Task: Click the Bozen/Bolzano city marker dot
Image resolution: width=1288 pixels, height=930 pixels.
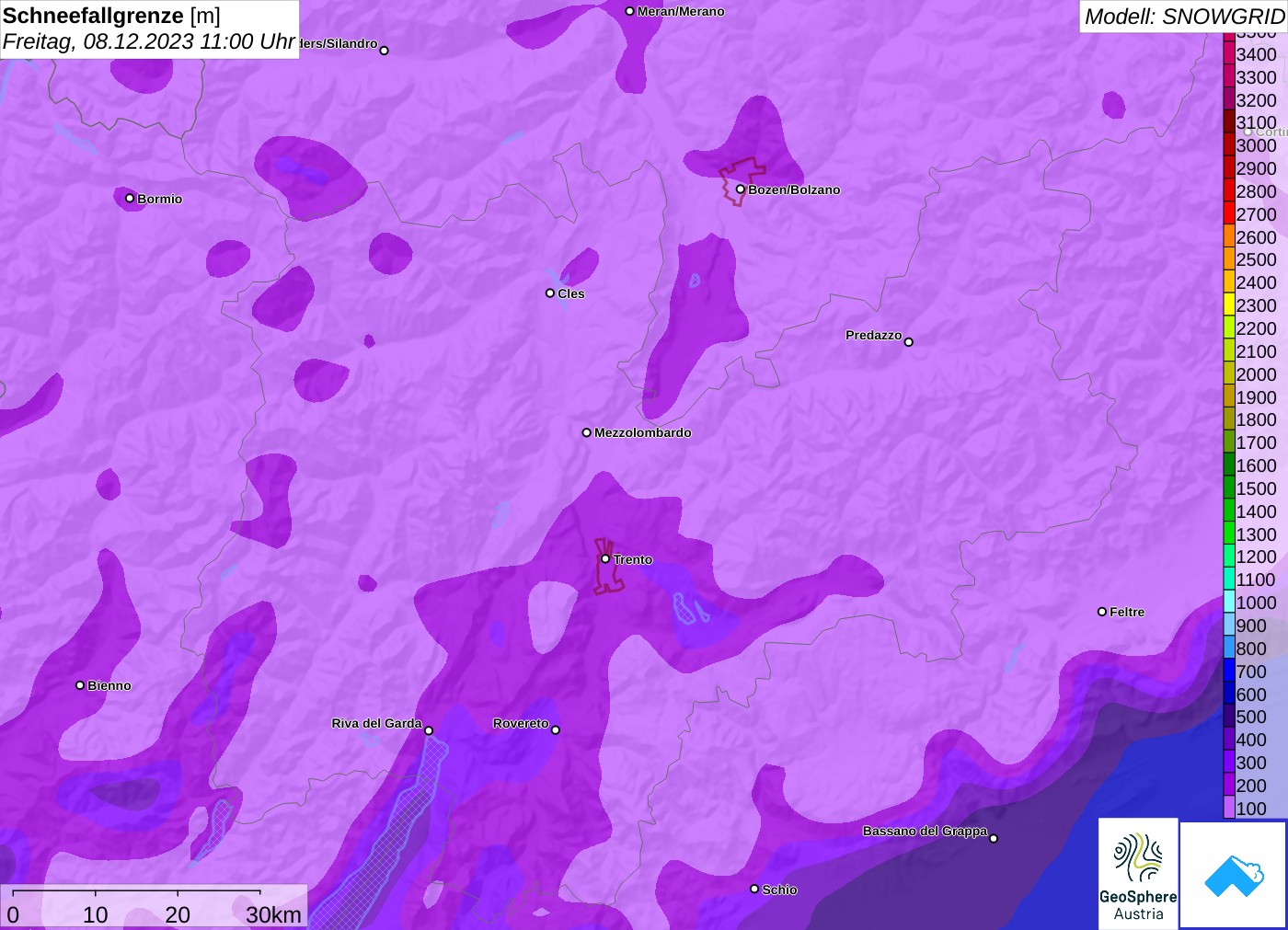Action: point(740,189)
